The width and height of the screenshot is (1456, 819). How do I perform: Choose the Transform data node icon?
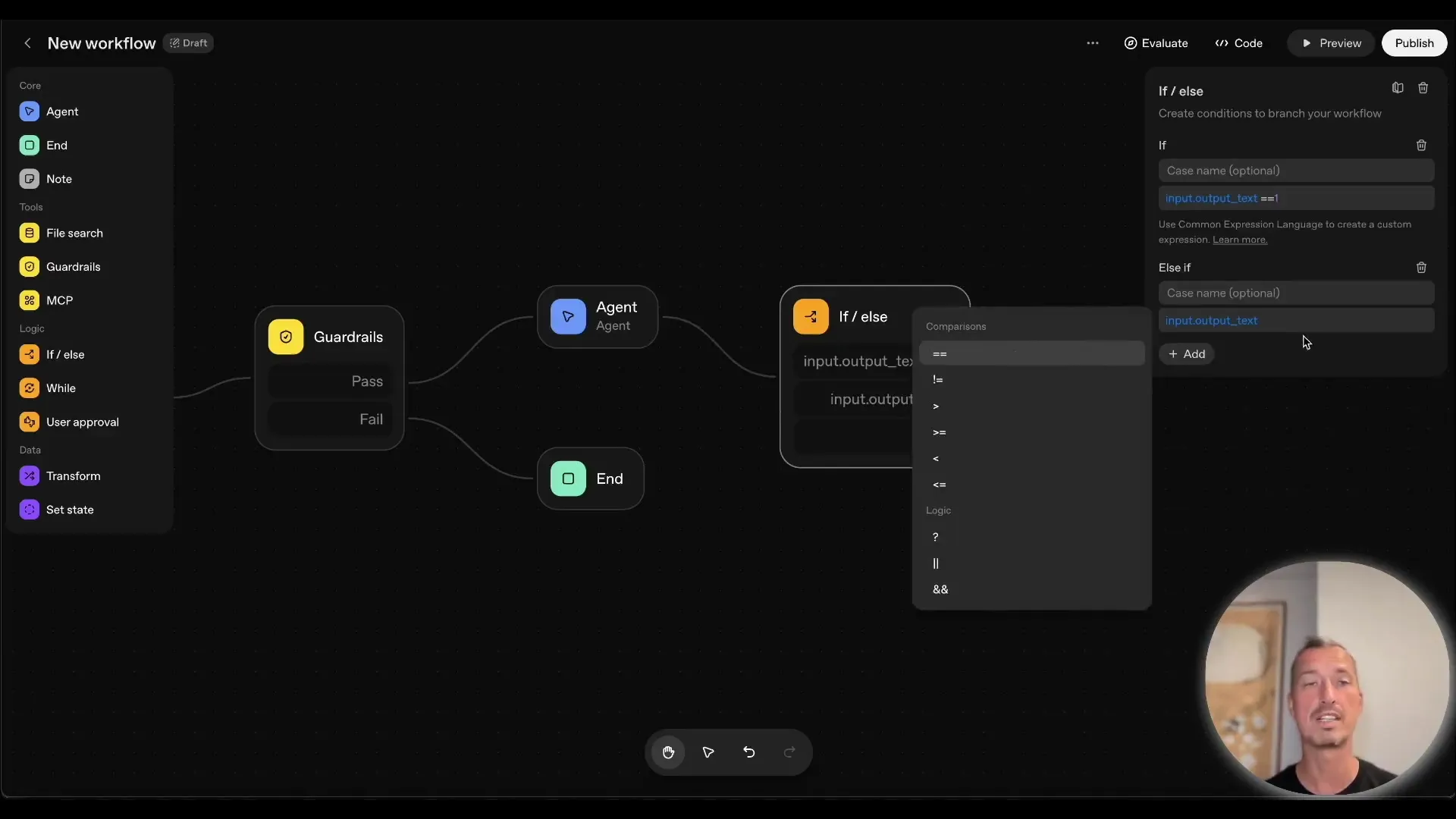pyautogui.click(x=29, y=476)
